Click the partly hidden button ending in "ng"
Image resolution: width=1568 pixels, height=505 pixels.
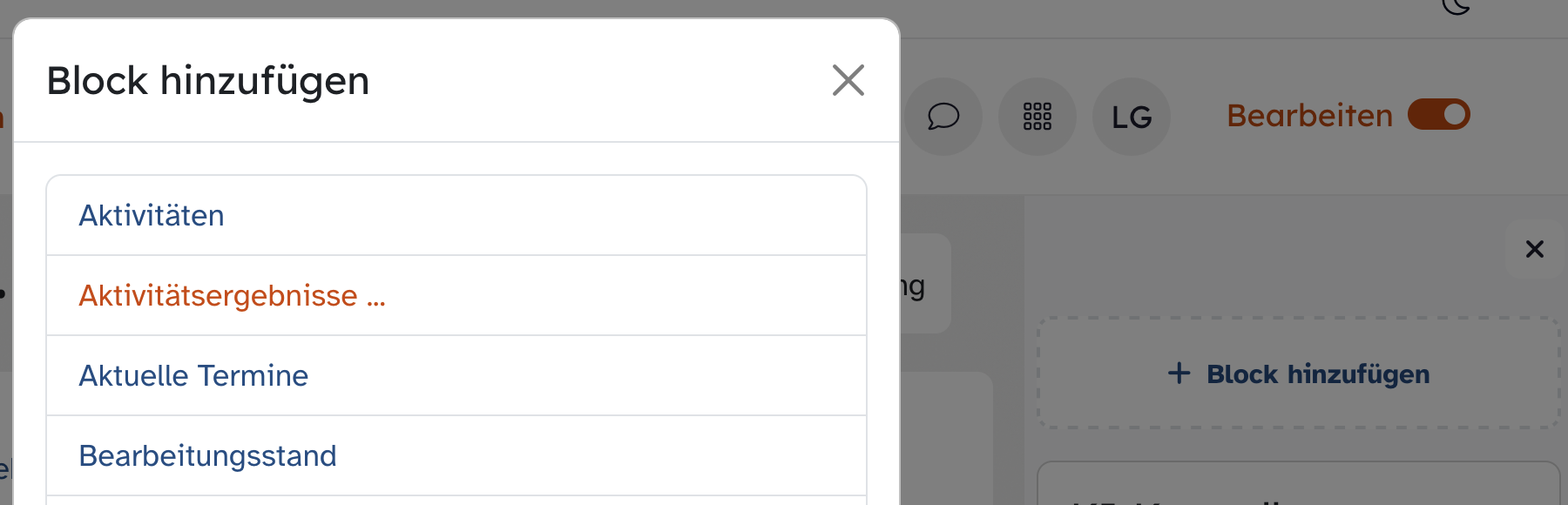[923, 284]
